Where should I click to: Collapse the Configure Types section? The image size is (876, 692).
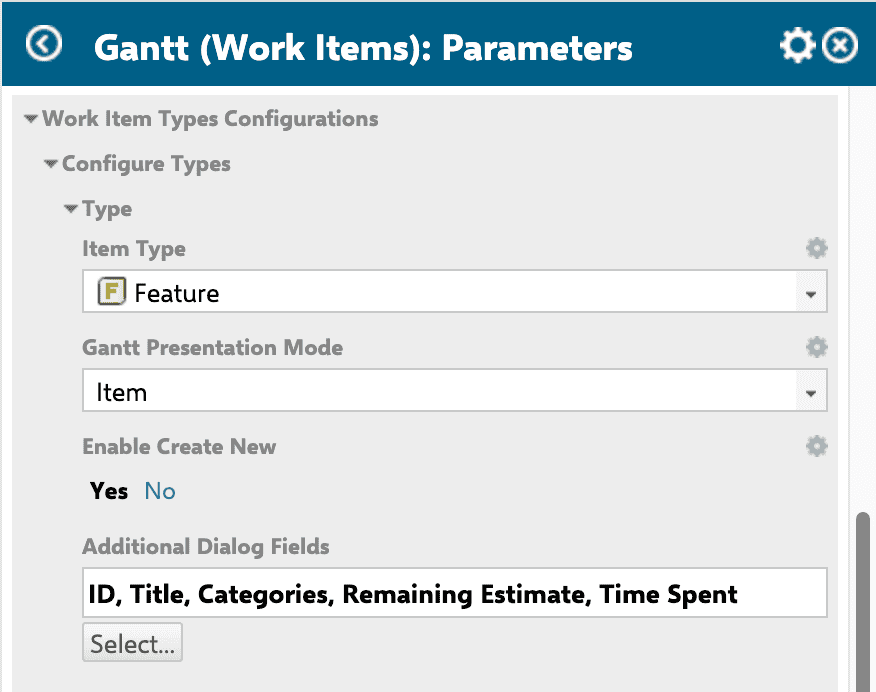(51, 164)
